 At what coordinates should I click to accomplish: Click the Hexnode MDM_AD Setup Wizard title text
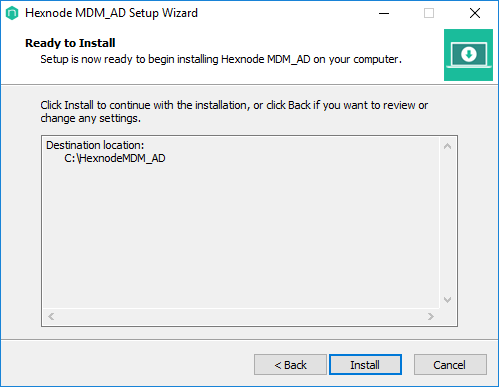pyautogui.click(x=111, y=13)
